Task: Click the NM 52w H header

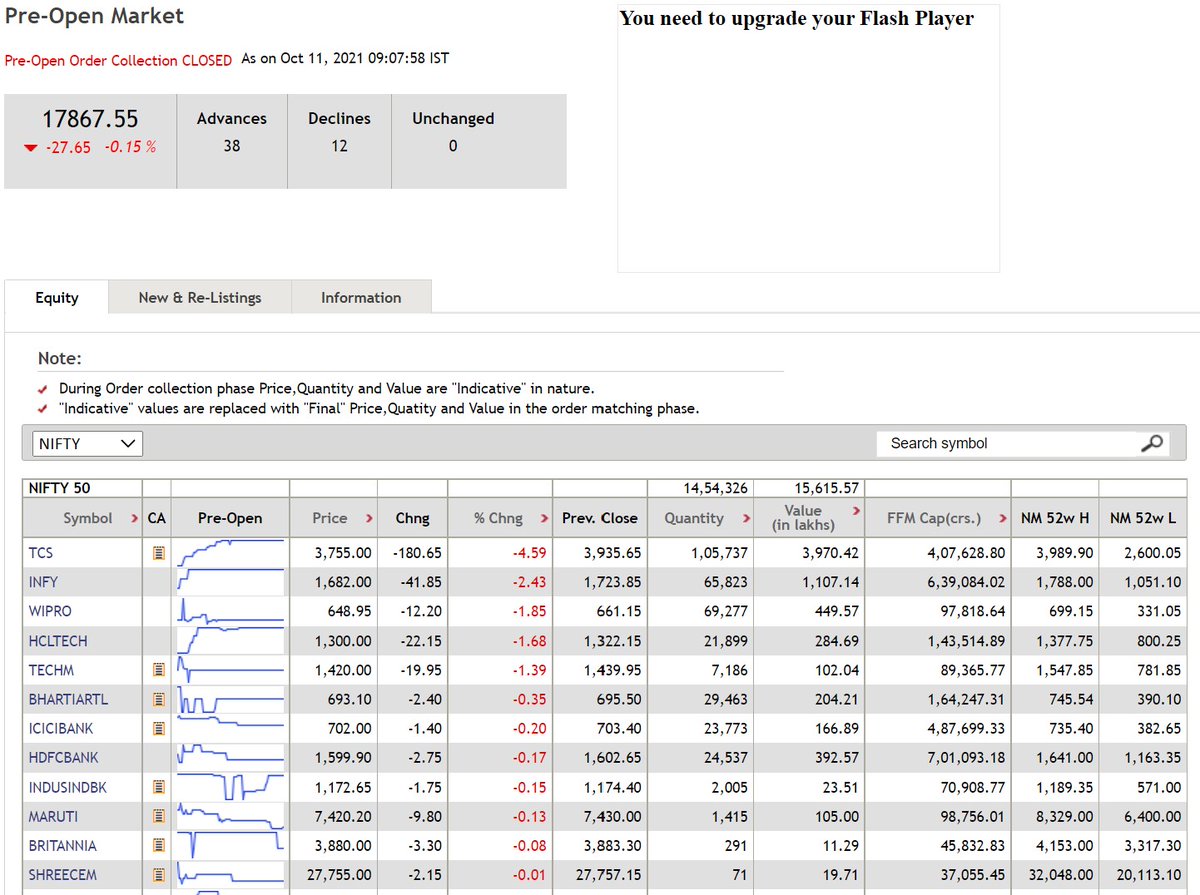Action: point(1055,518)
